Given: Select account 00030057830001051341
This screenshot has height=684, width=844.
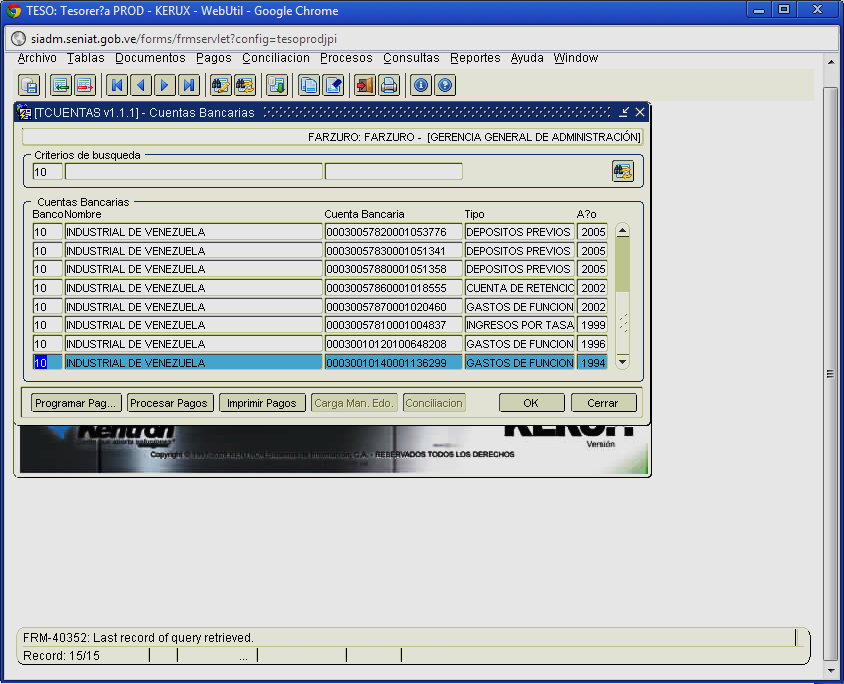Looking at the screenshot, I should click(393, 251).
